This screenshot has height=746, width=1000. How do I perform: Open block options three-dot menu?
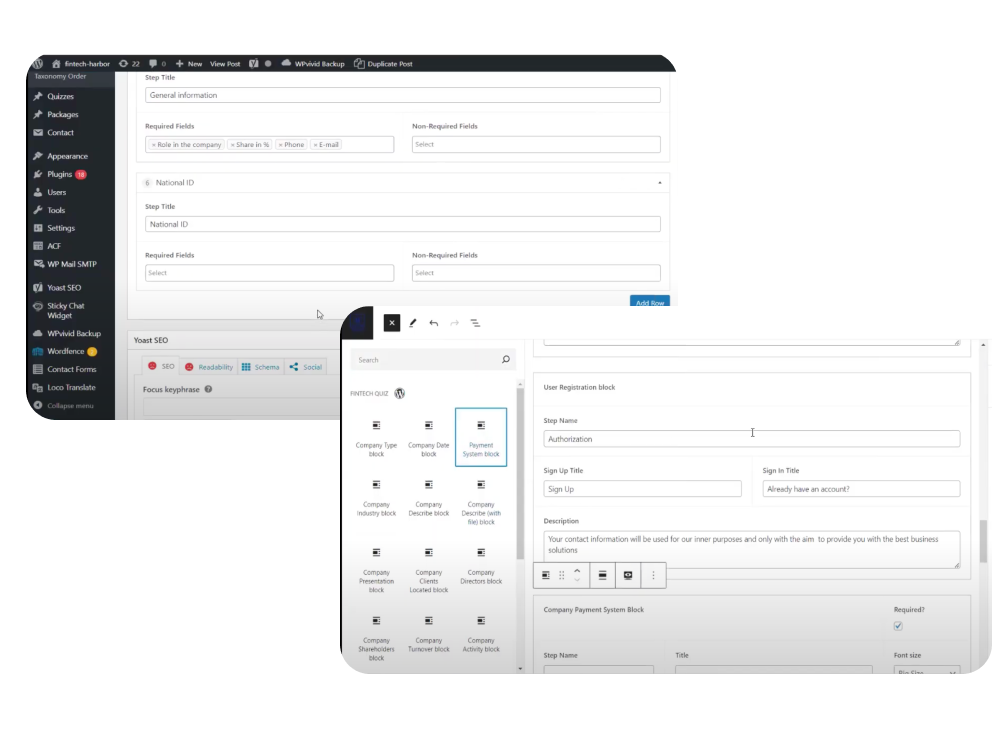click(653, 575)
